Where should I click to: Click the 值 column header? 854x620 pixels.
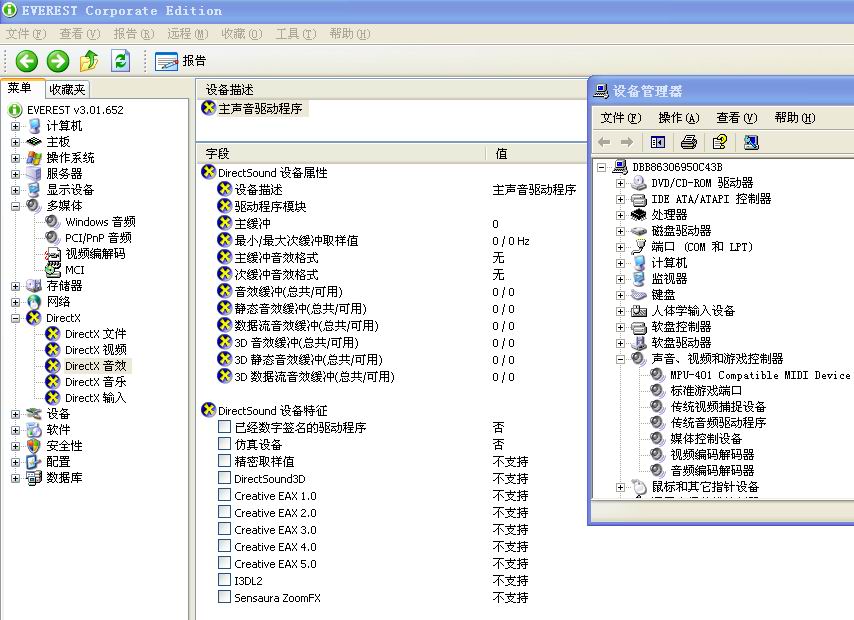[x=502, y=154]
